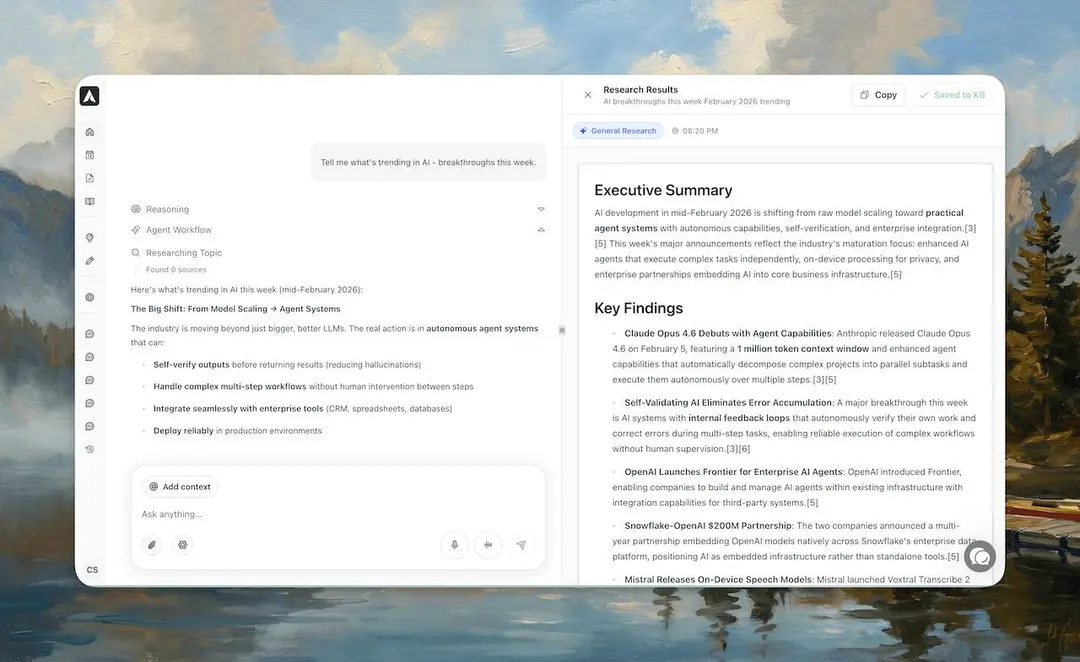
Task: Click 'Self-Validating AI Eliminates Error Accumulation' title
Action: pyautogui.click(x=728, y=402)
